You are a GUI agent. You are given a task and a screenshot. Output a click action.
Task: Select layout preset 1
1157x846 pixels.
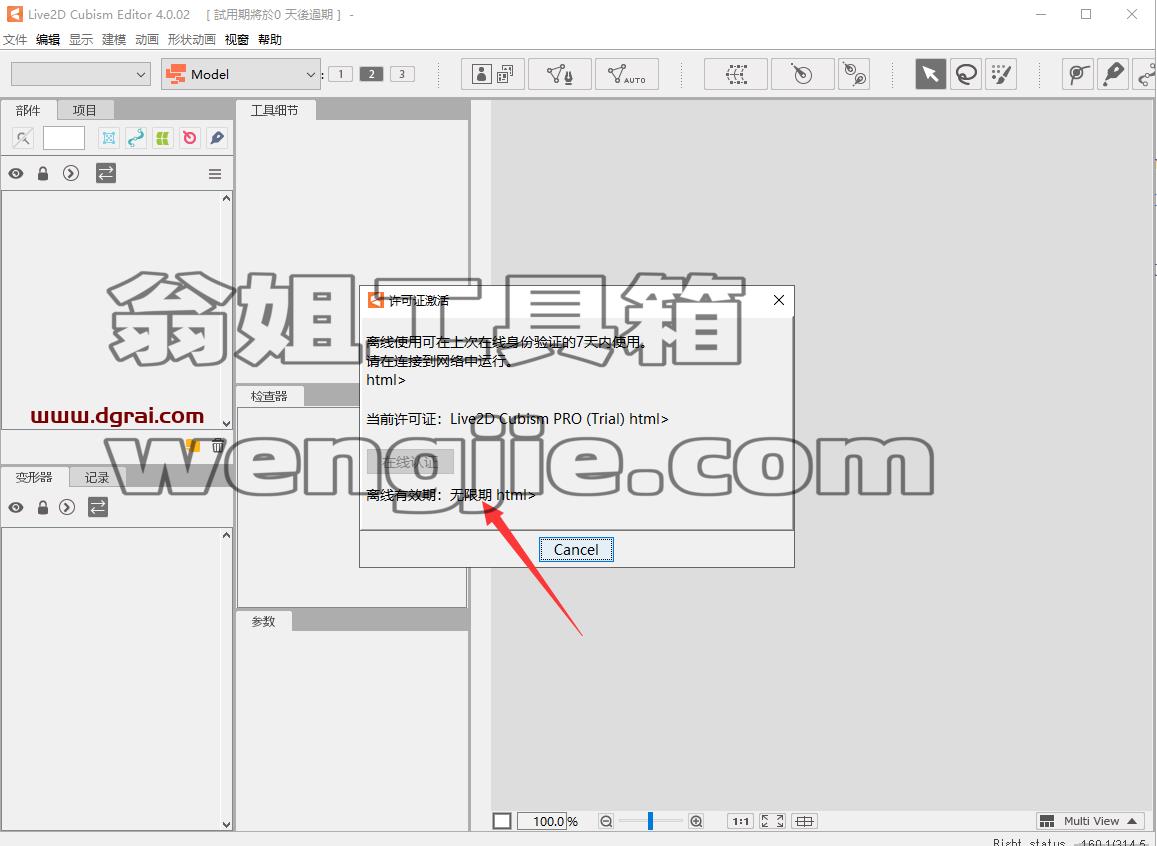point(340,74)
